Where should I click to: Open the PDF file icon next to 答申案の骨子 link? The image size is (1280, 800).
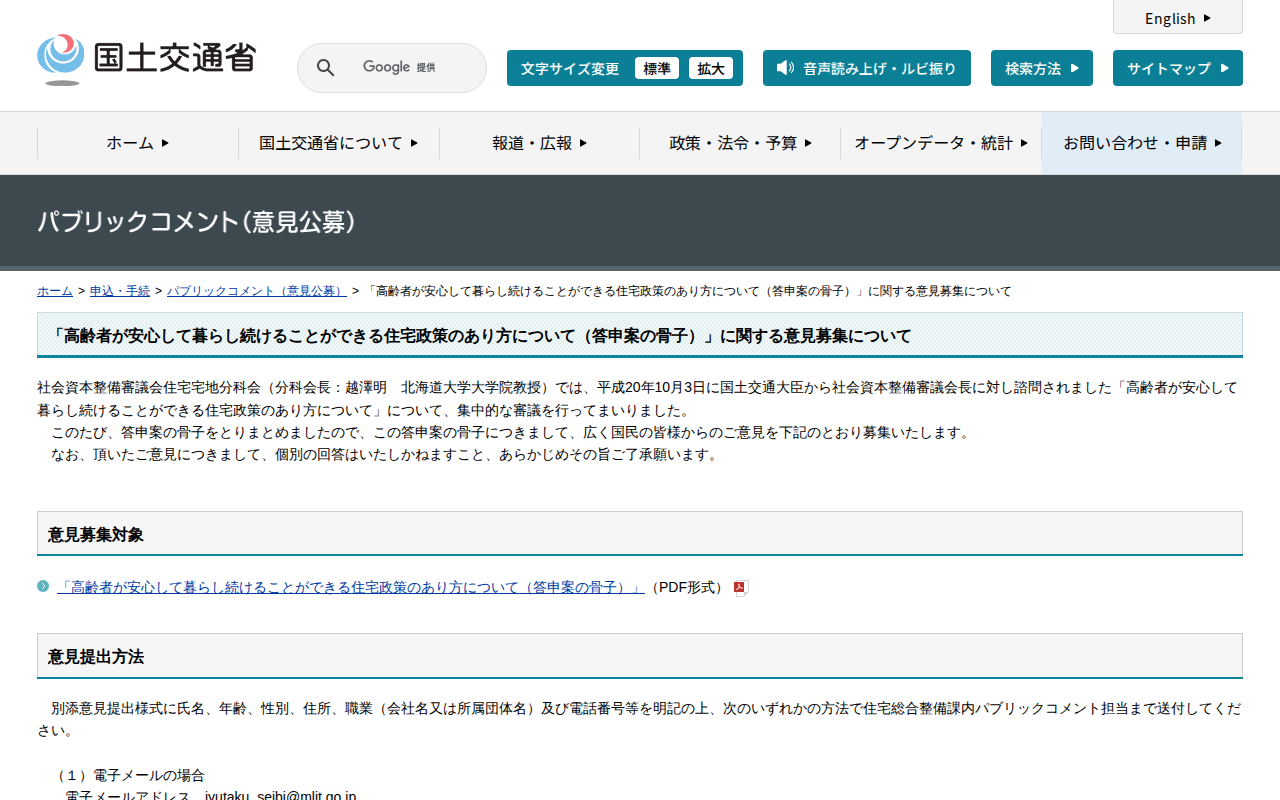[x=738, y=588]
